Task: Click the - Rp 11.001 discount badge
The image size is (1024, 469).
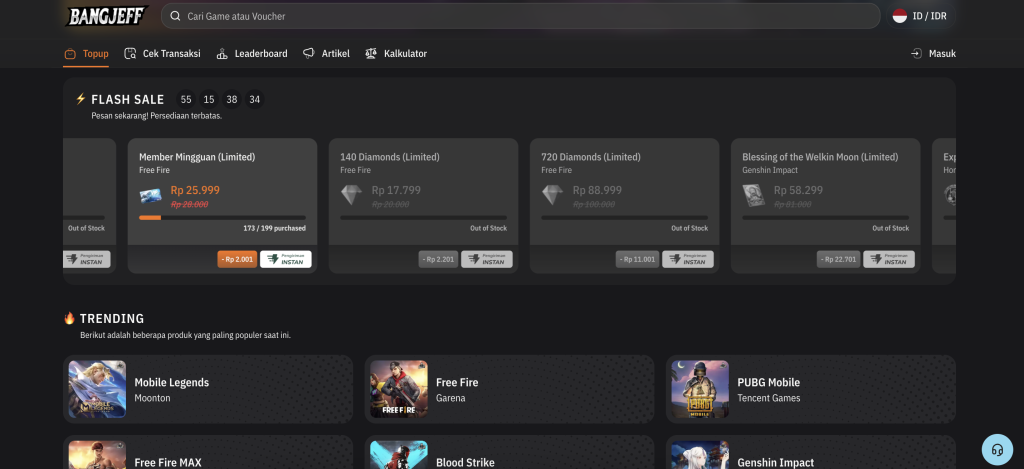Action: tap(637, 259)
